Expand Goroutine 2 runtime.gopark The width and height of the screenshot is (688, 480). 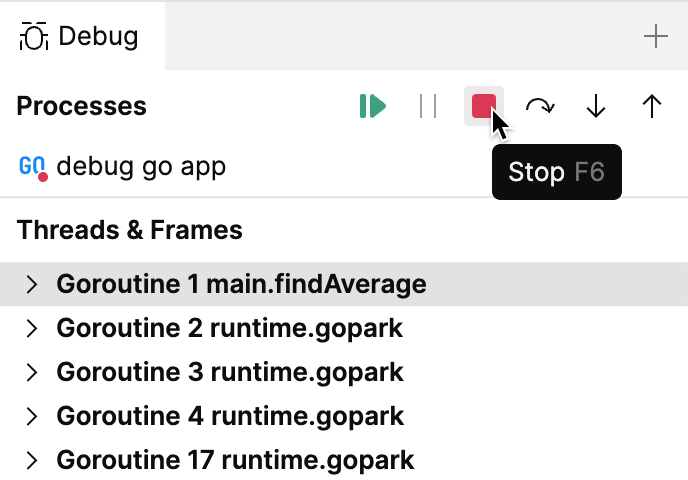[32, 328]
